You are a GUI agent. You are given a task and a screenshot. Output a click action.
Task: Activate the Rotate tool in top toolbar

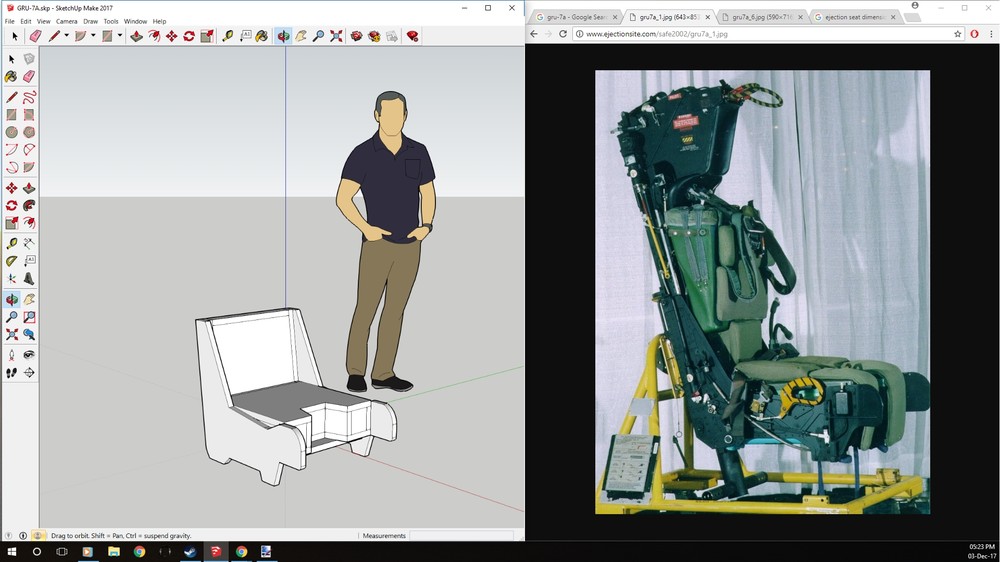pyautogui.click(x=188, y=36)
